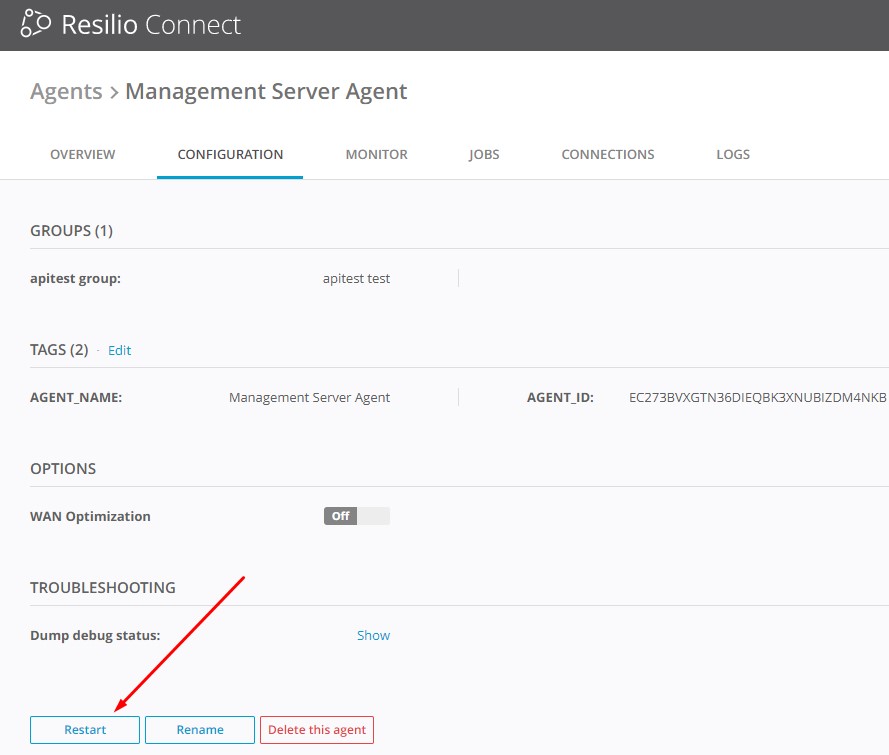Screen dimensions: 889x755
Task: Click the Resilio Connect title text
Action: (151, 25)
